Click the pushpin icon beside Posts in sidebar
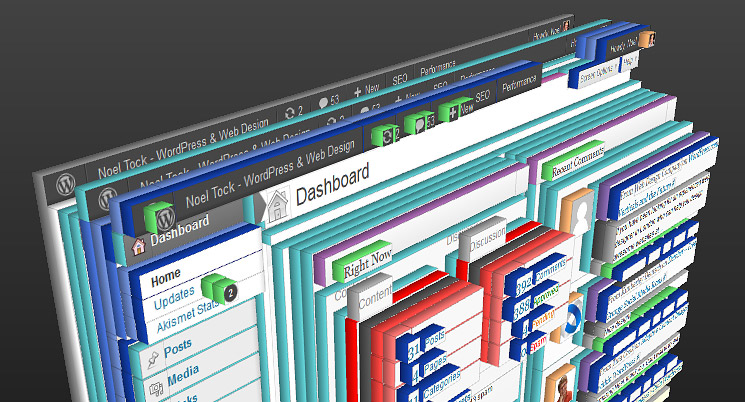The height and width of the screenshot is (402, 745). pyautogui.click(x=152, y=360)
